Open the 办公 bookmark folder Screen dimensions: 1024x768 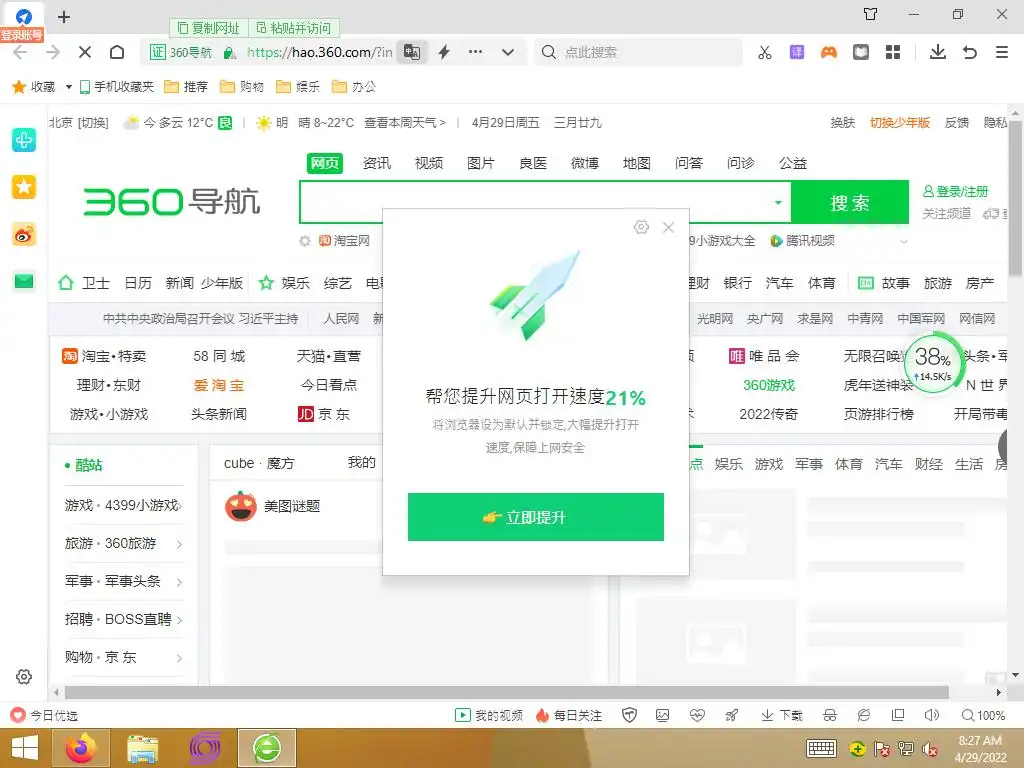[x=355, y=87]
